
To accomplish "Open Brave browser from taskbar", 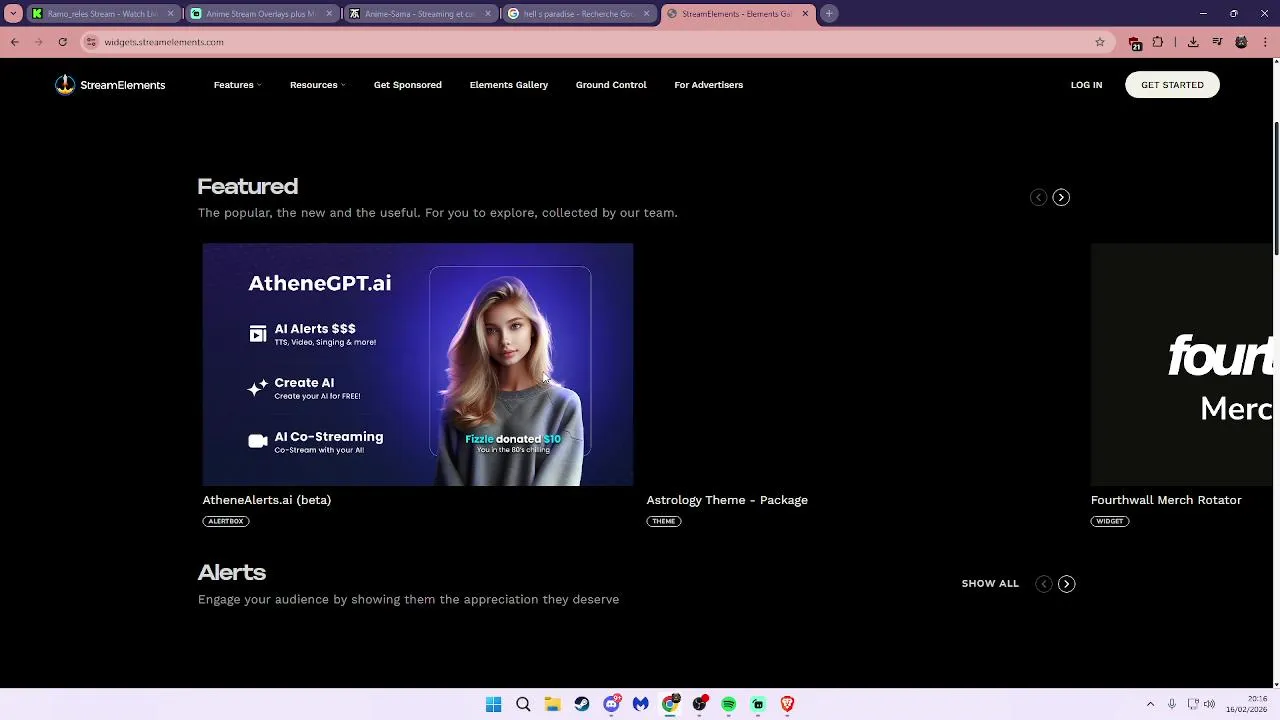I will coord(787,705).
